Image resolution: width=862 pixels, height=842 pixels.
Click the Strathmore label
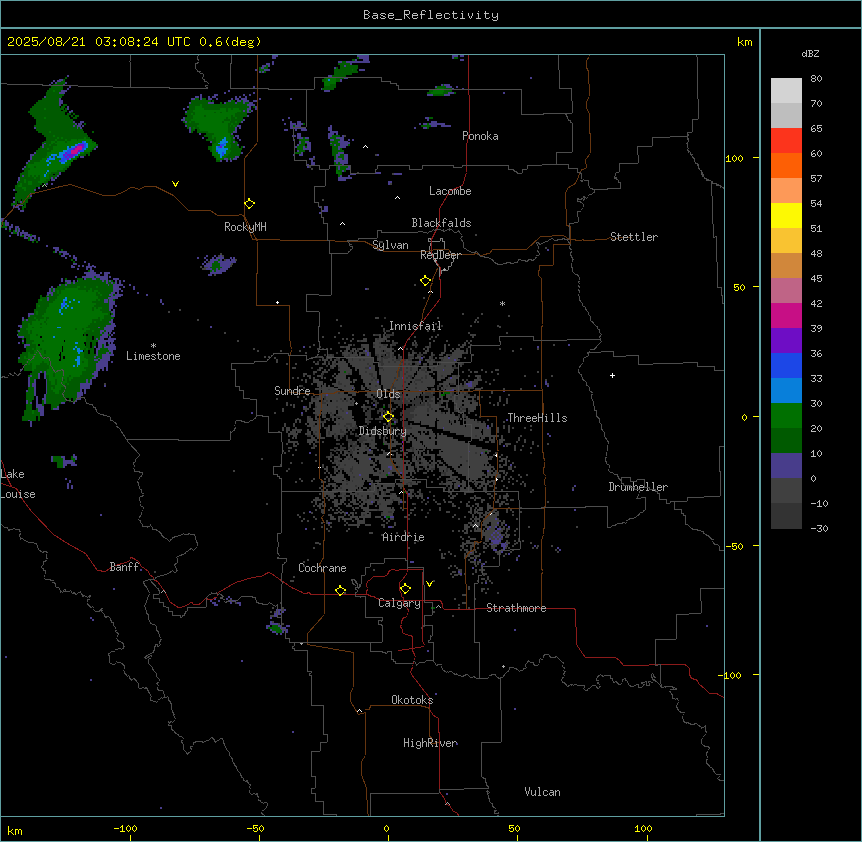[516, 608]
